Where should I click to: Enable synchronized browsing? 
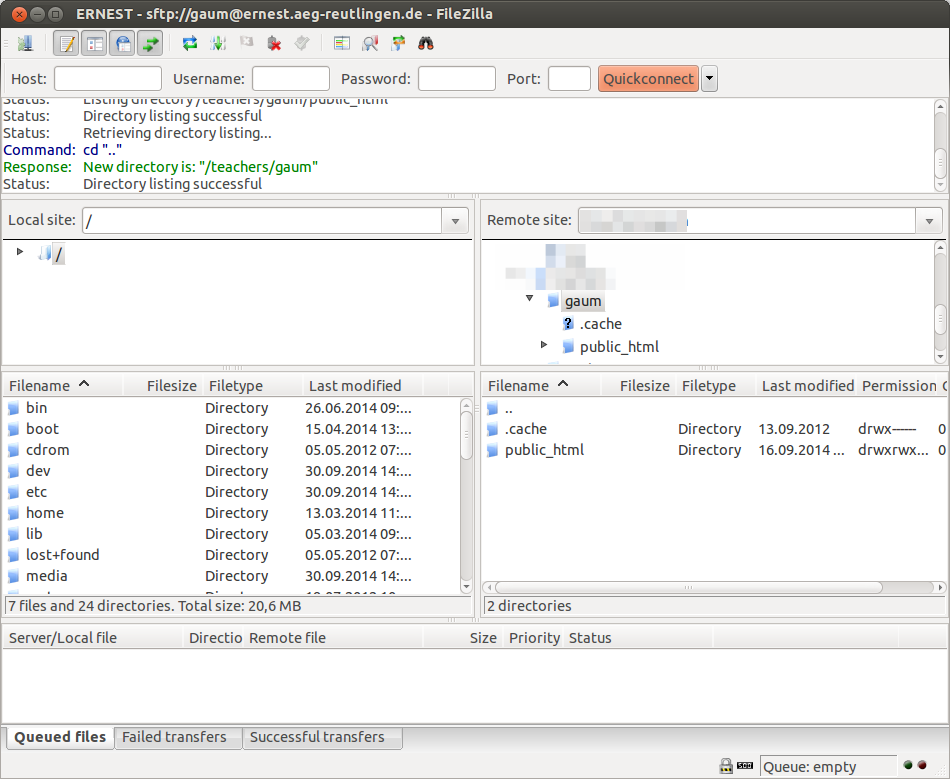[x=397, y=43]
